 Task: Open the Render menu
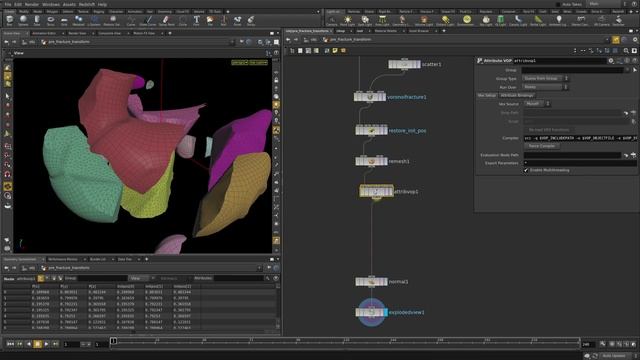point(32,4)
